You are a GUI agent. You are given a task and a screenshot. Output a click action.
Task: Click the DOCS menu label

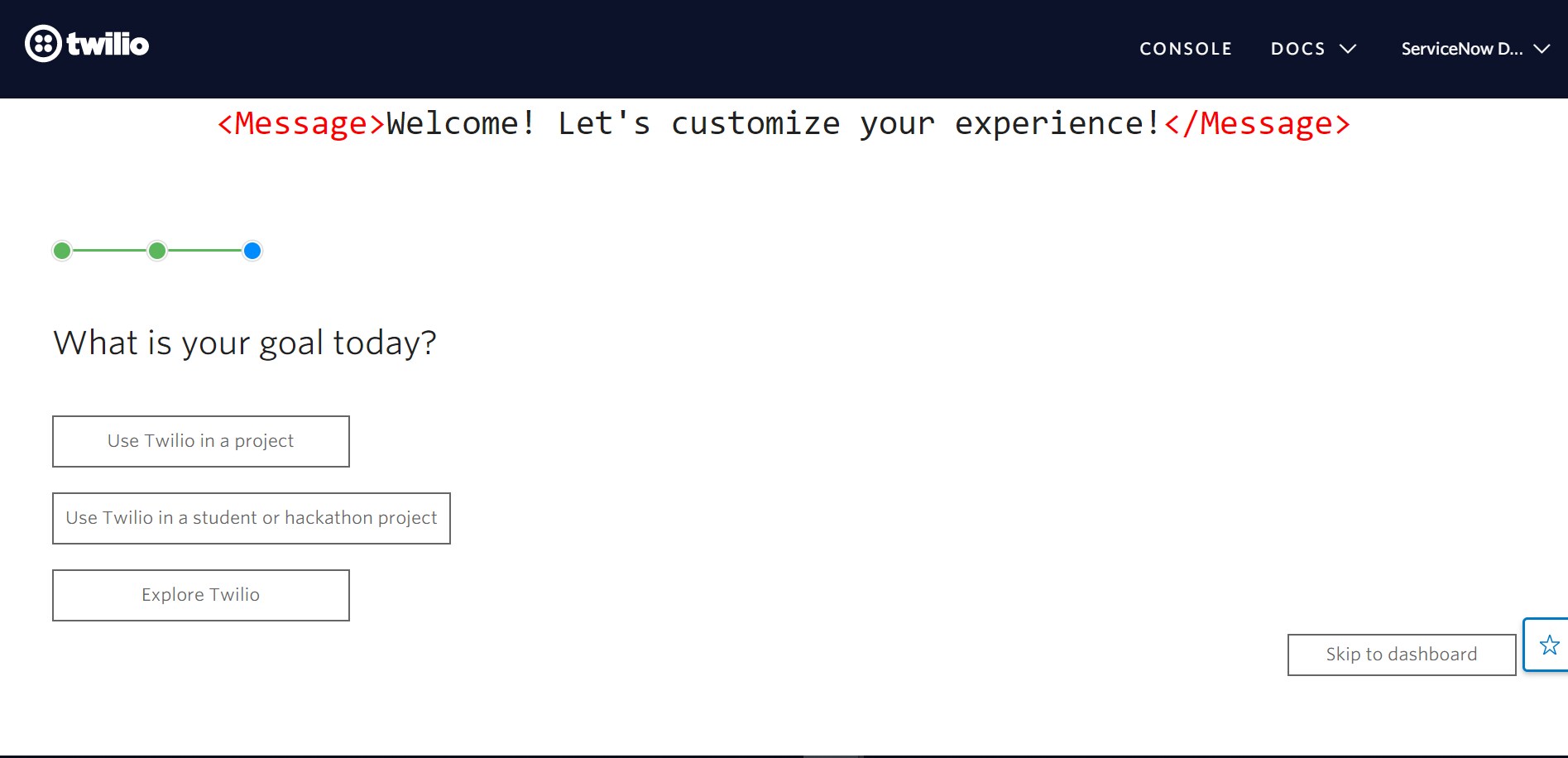[1297, 48]
